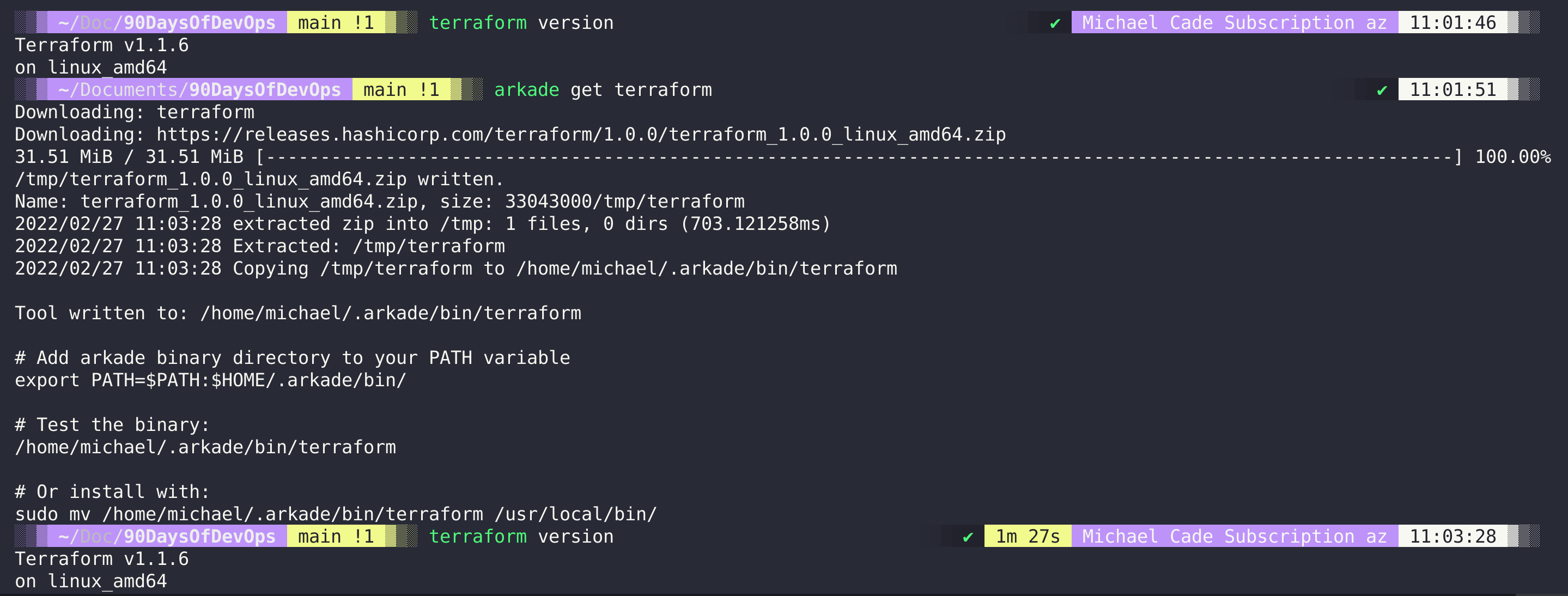Click the "/tmp/terraform_1.0.0_linux_amd64.zip written." line
This screenshot has width=1568, height=596.
pyautogui.click(x=259, y=180)
